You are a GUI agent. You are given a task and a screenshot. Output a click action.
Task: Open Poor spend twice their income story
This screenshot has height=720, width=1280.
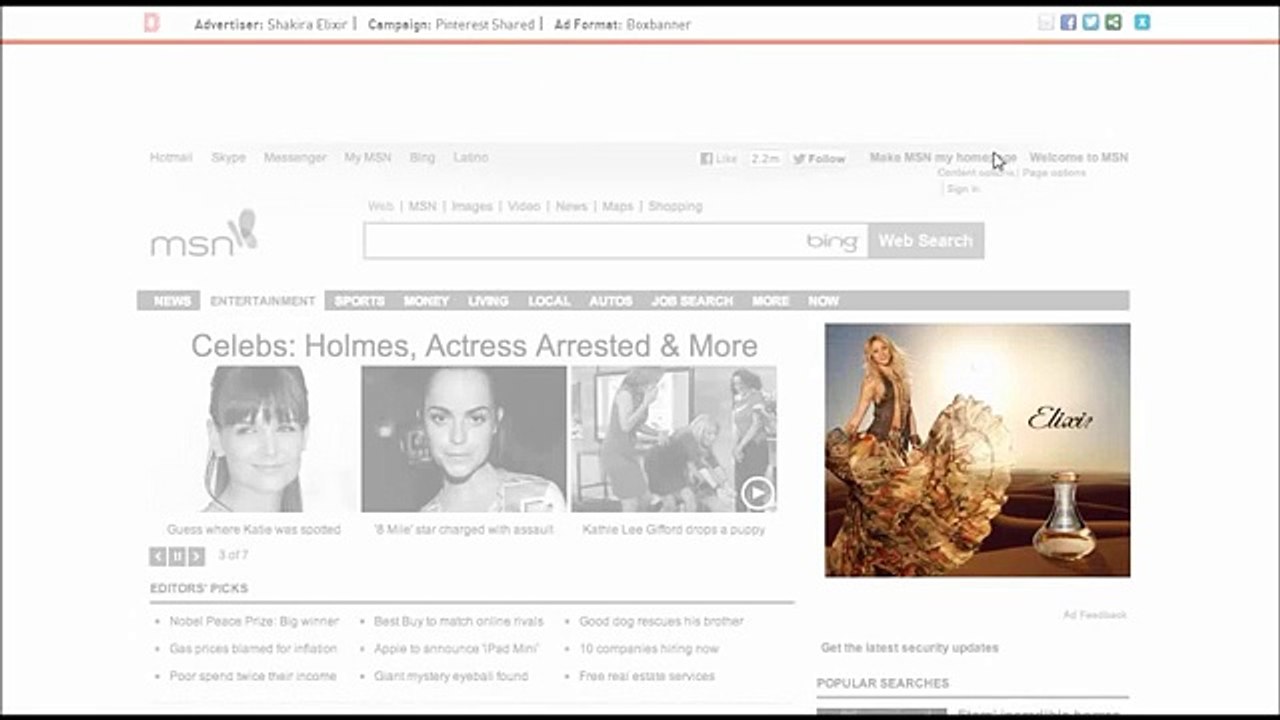(253, 676)
